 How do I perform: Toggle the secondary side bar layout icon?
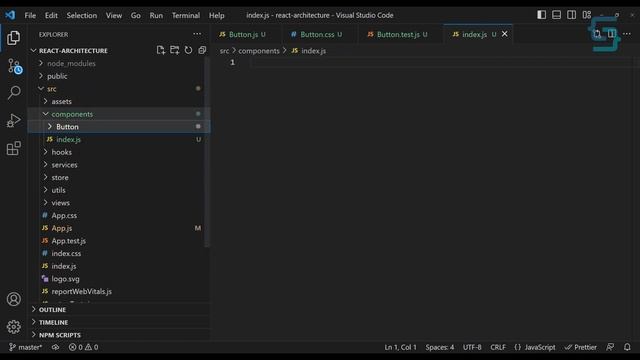[571, 15]
